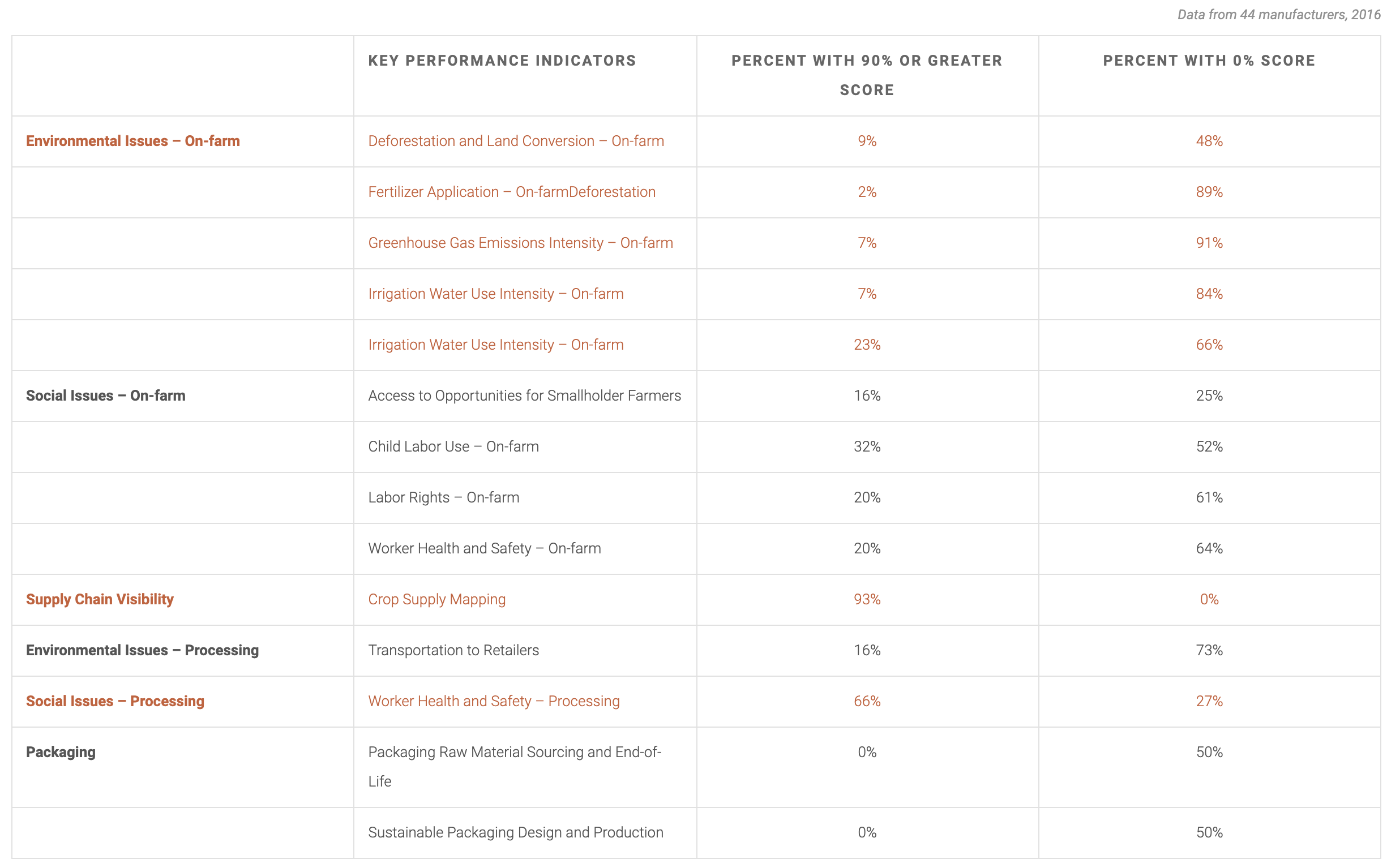1387x868 pixels.
Task: Click the Transportation to Retailers indicator
Action: click(453, 650)
